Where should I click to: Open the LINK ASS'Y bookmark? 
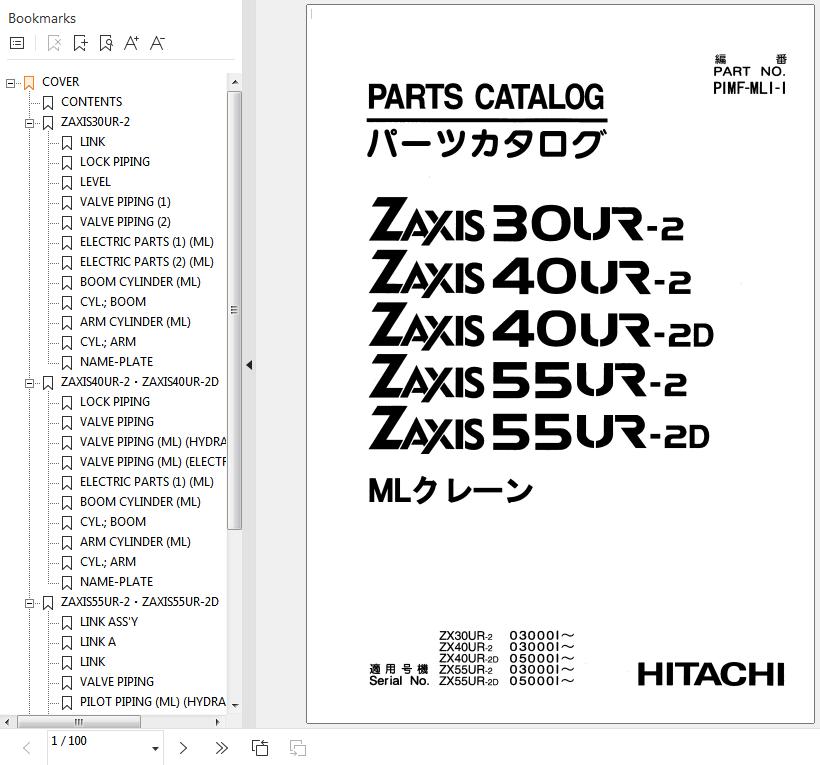(109, 622)
